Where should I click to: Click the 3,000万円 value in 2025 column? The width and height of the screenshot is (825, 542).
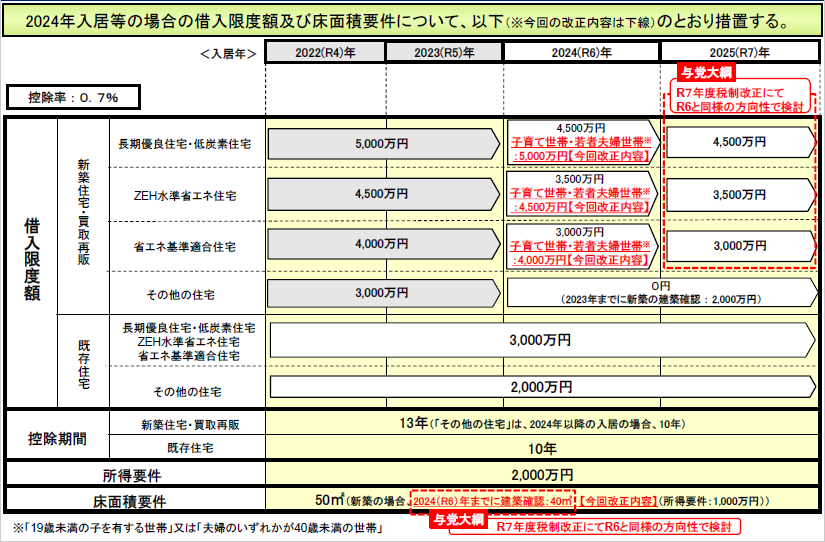[739, 246]
